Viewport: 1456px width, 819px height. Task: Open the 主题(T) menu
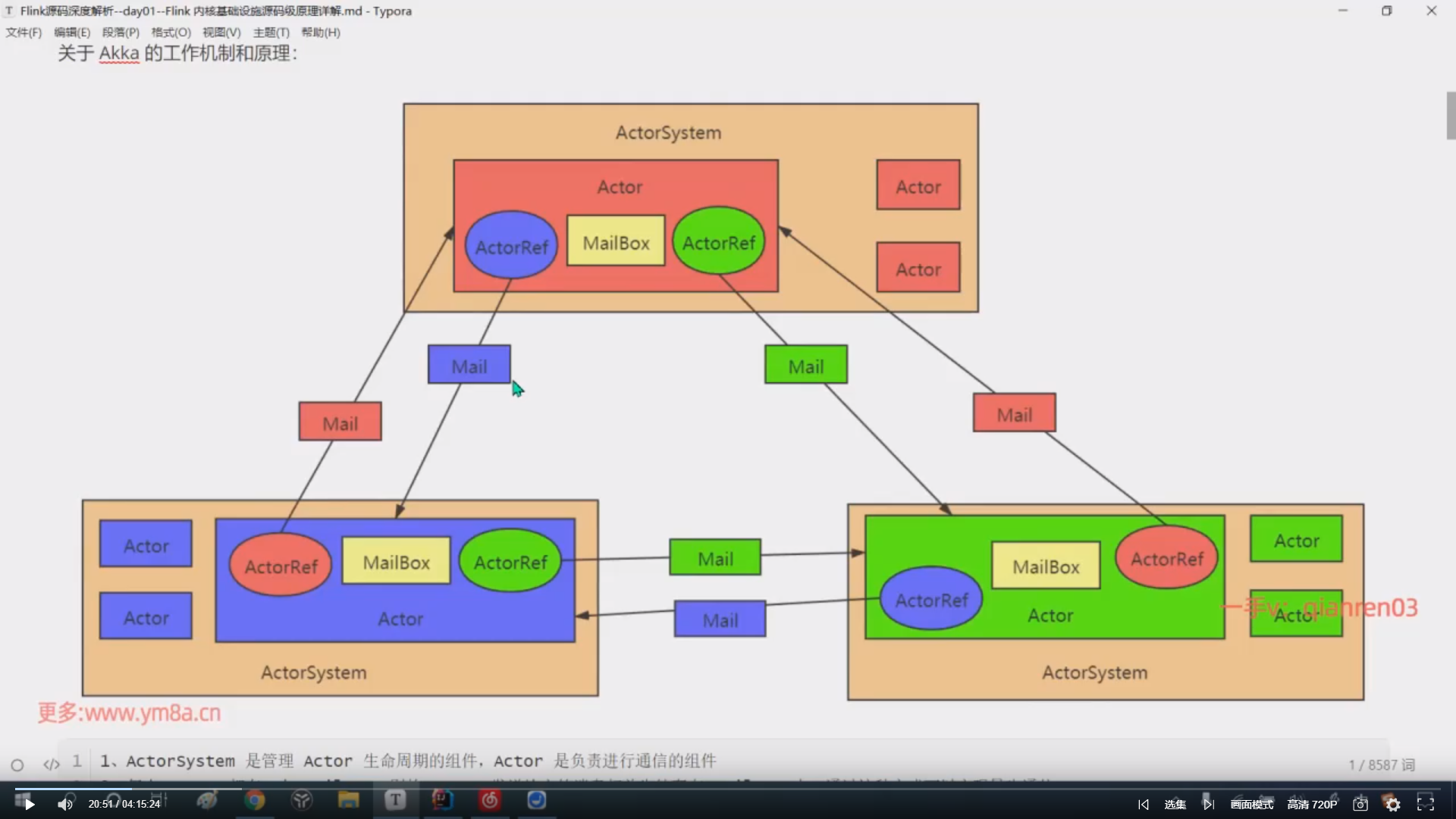pos(271,33)
